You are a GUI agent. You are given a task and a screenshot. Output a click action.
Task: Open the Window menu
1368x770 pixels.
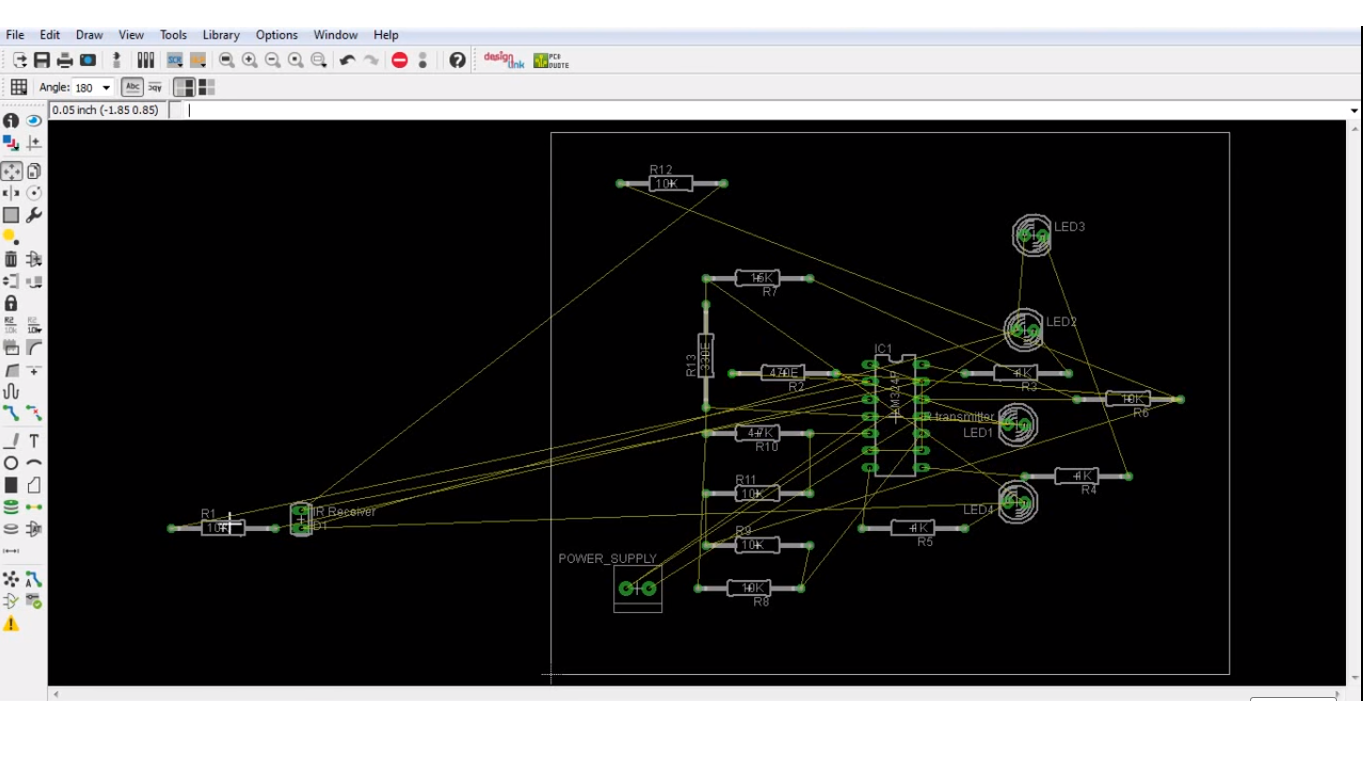point(336,35)
